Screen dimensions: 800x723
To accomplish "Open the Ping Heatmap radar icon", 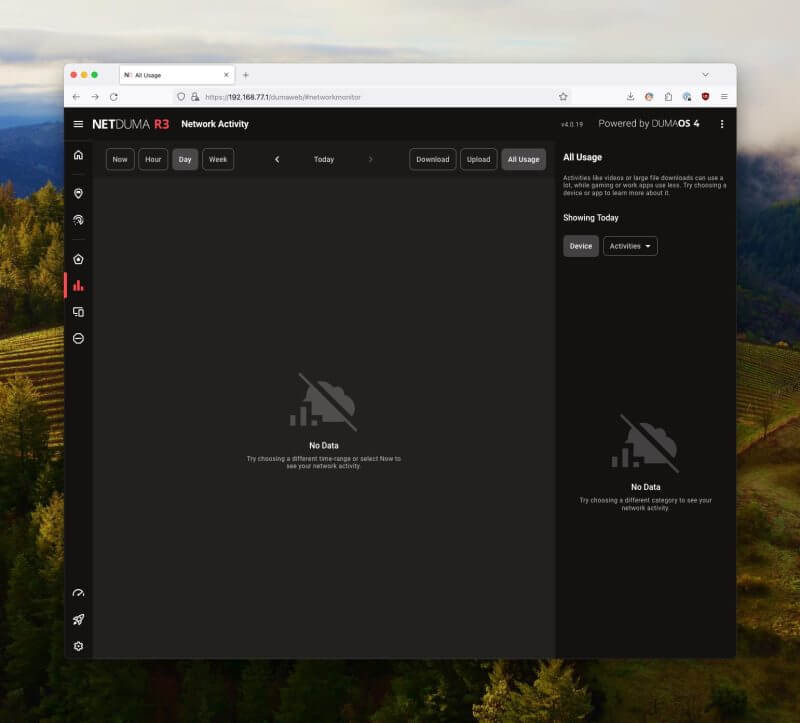I will click(x=78, y=220).
